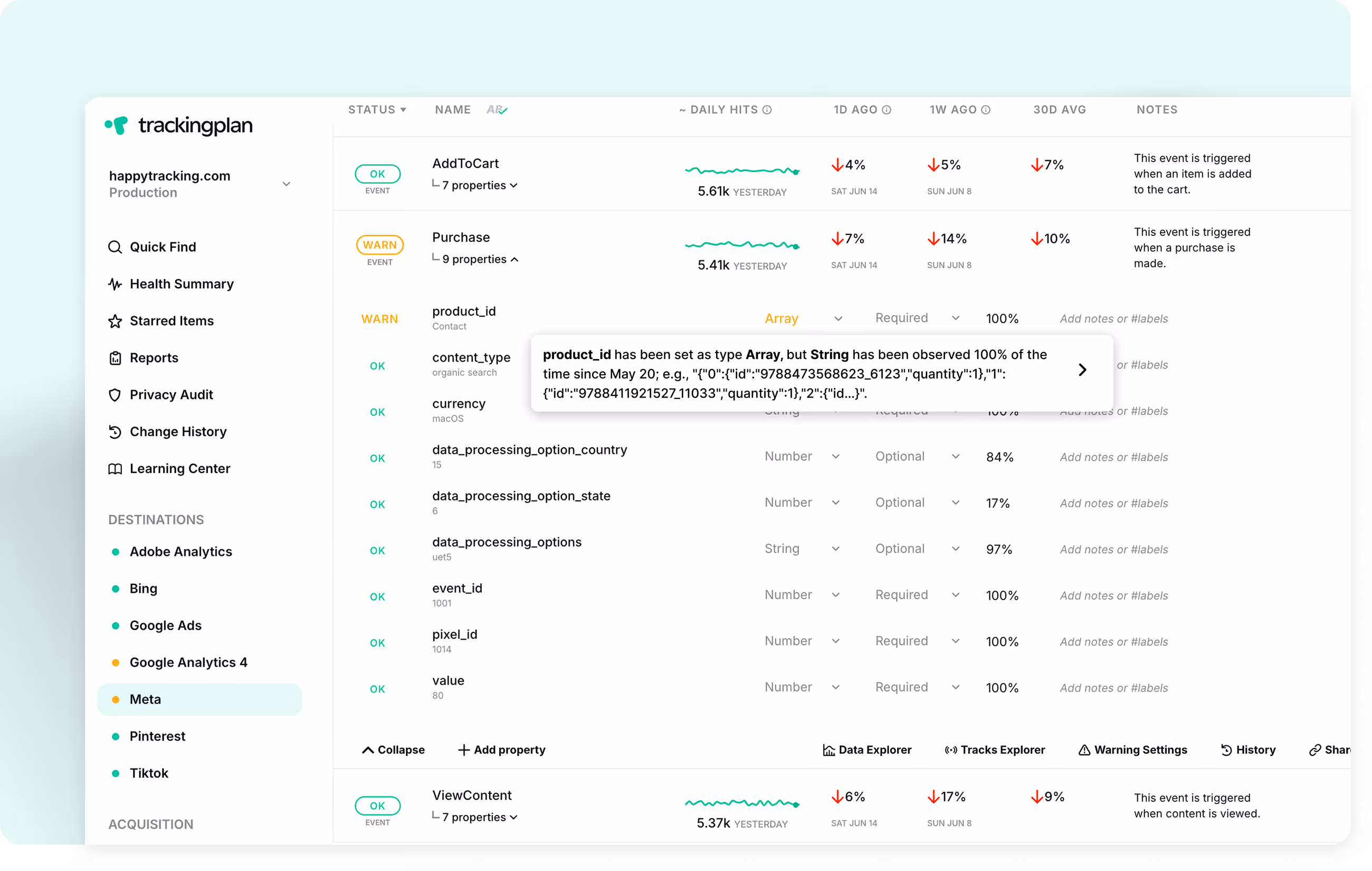Click the 1D Ago info icon
1372x871 pixels.
point(887,109)
